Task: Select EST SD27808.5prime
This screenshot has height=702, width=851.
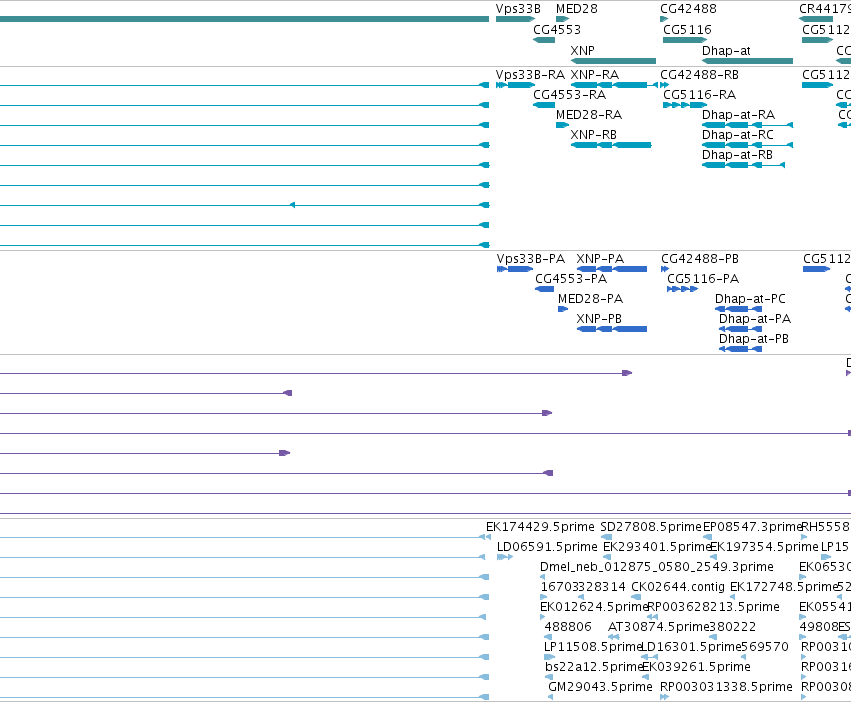Action: click(x=651, y=527)
